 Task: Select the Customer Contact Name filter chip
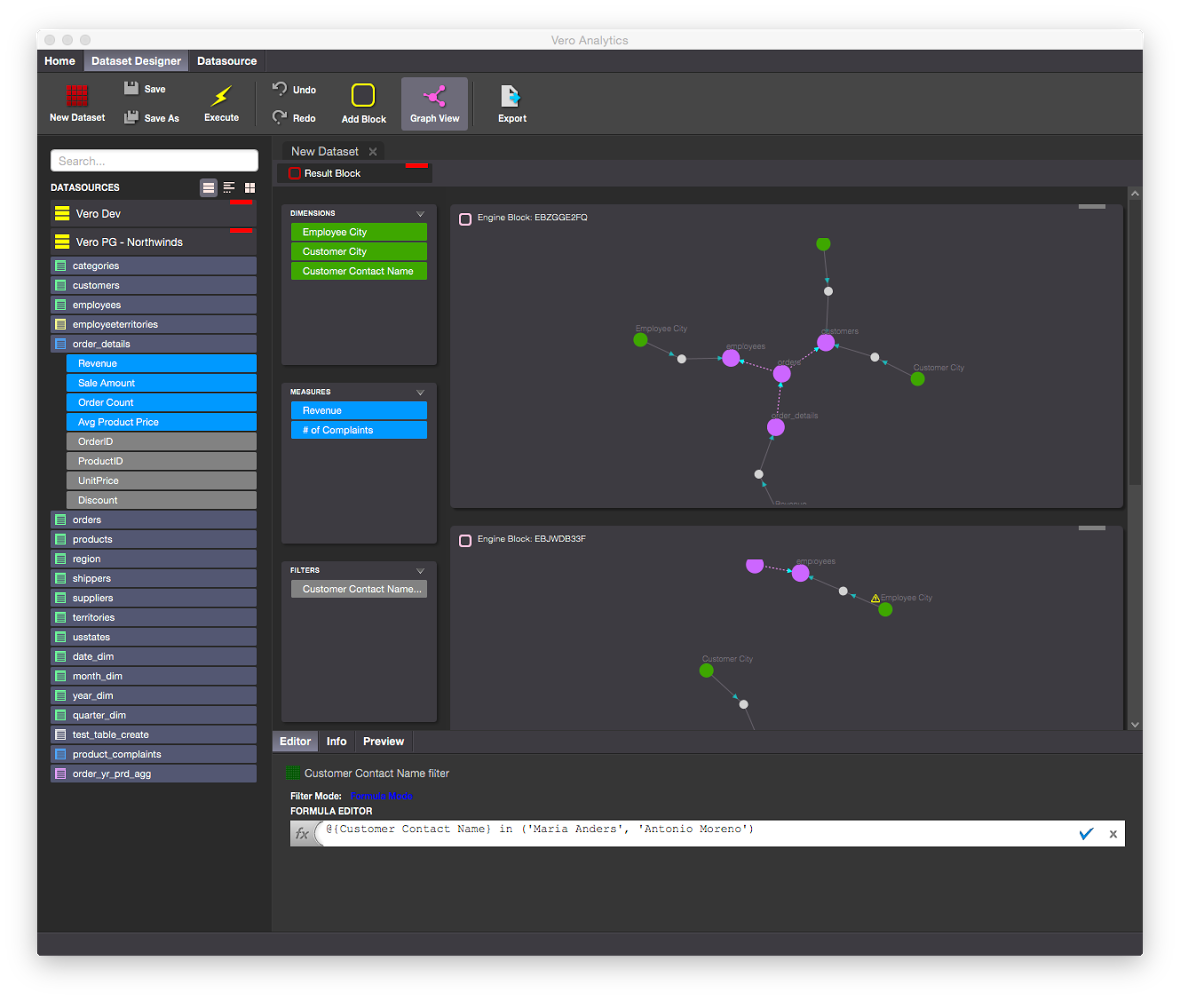tap(359, 589)
